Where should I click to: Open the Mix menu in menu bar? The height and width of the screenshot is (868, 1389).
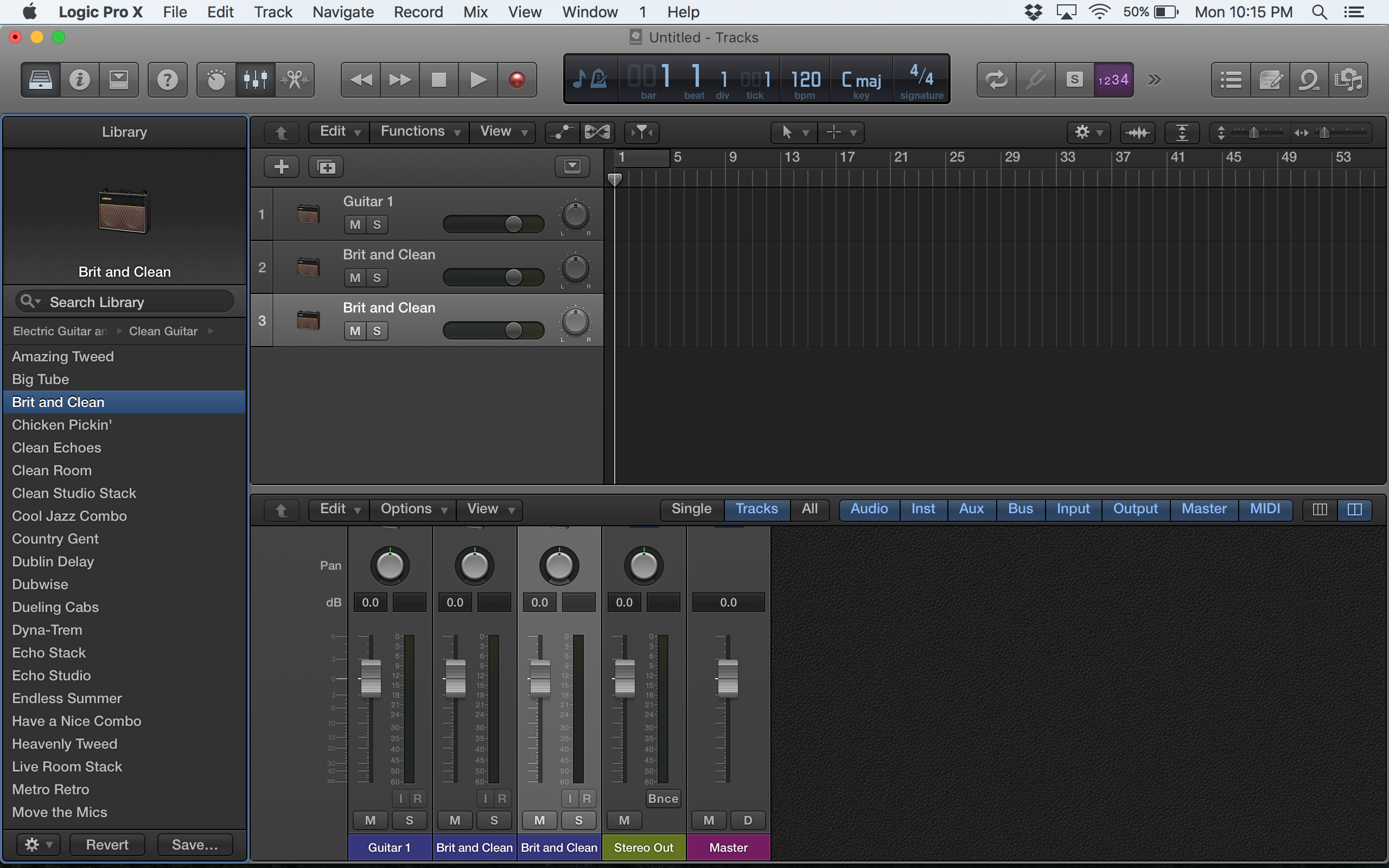(x=475, y=12)
